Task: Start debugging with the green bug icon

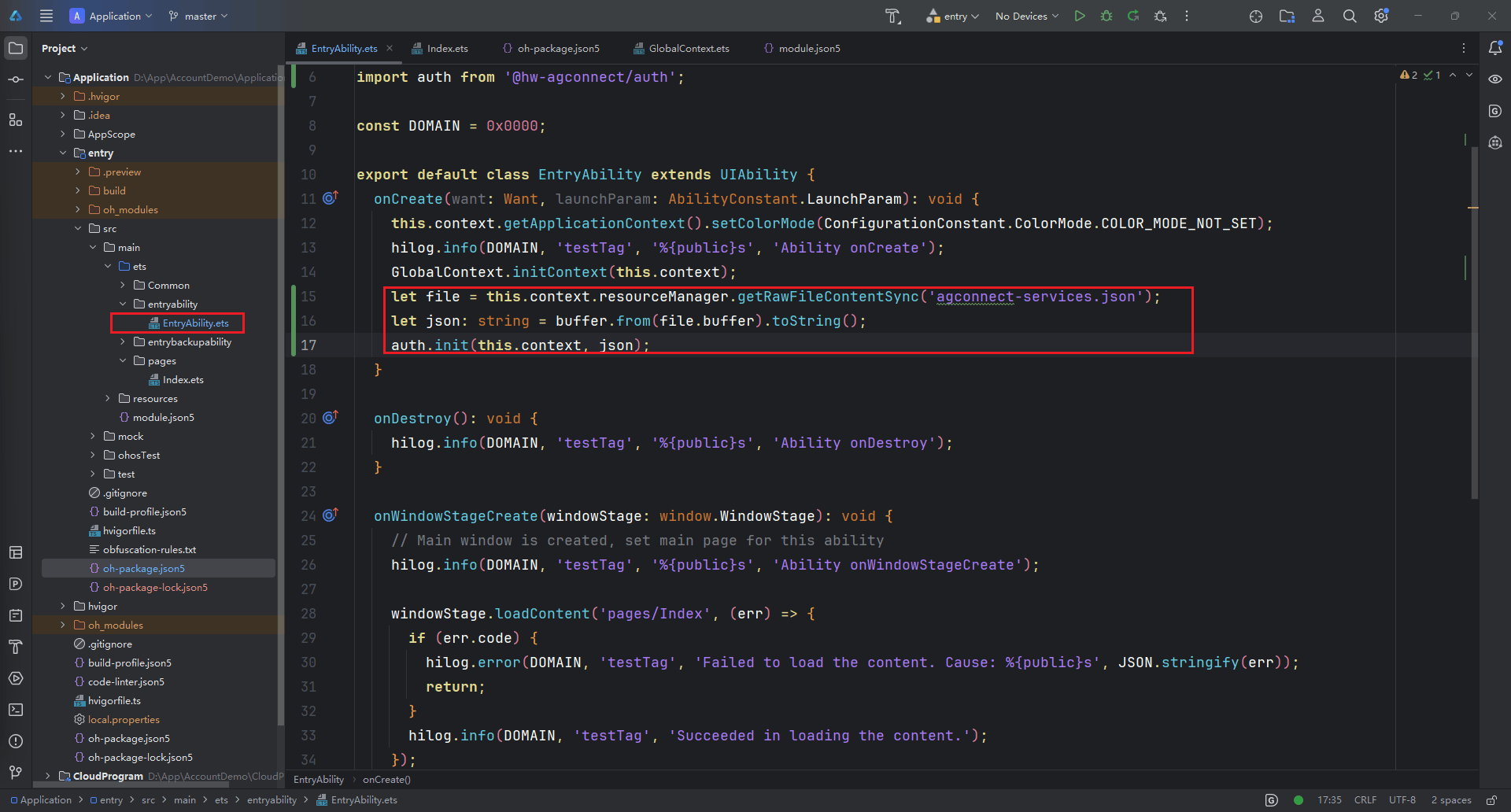Action: pos(1106,16)
